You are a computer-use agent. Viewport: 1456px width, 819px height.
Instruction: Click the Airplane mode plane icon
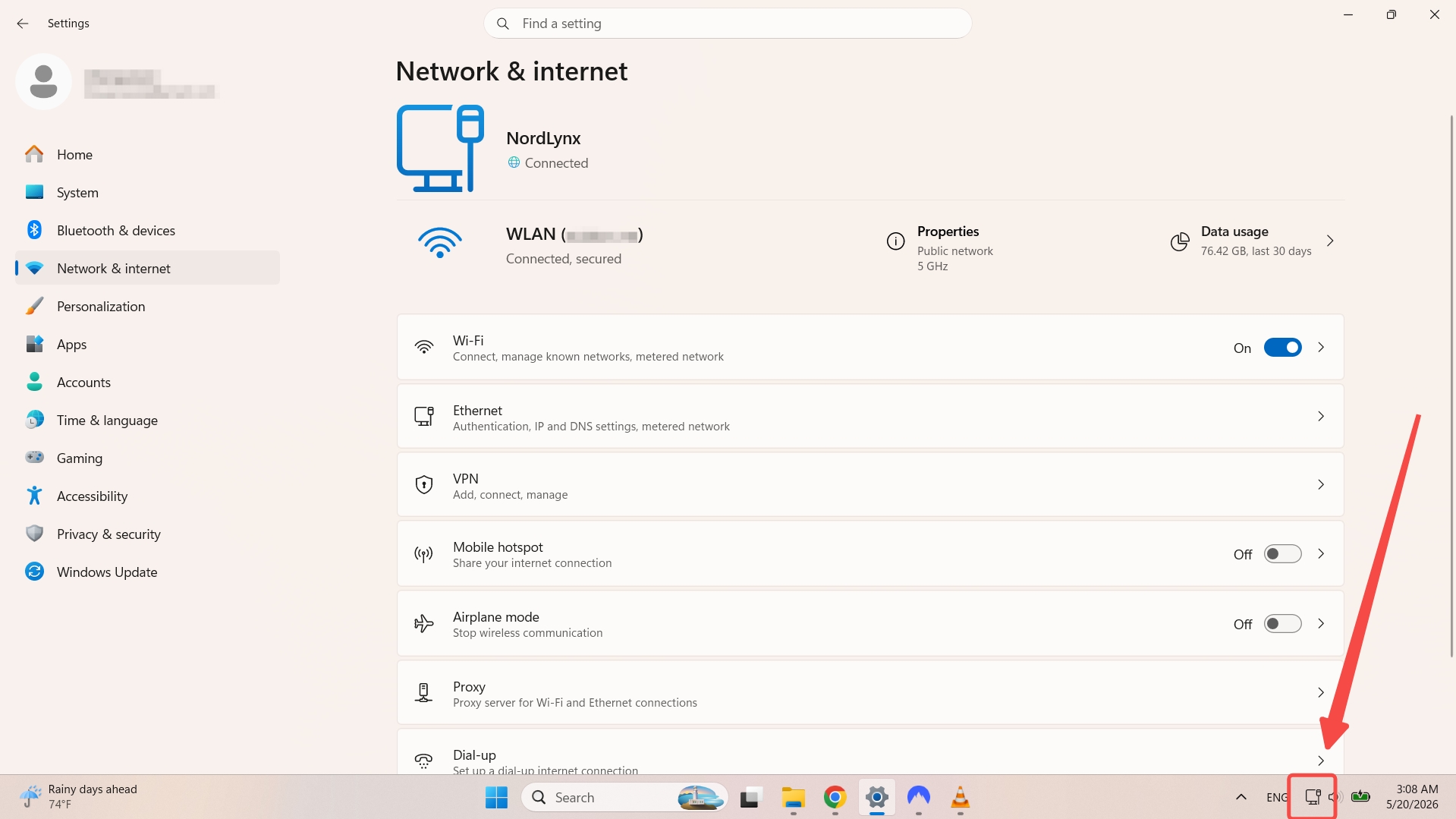424,624
